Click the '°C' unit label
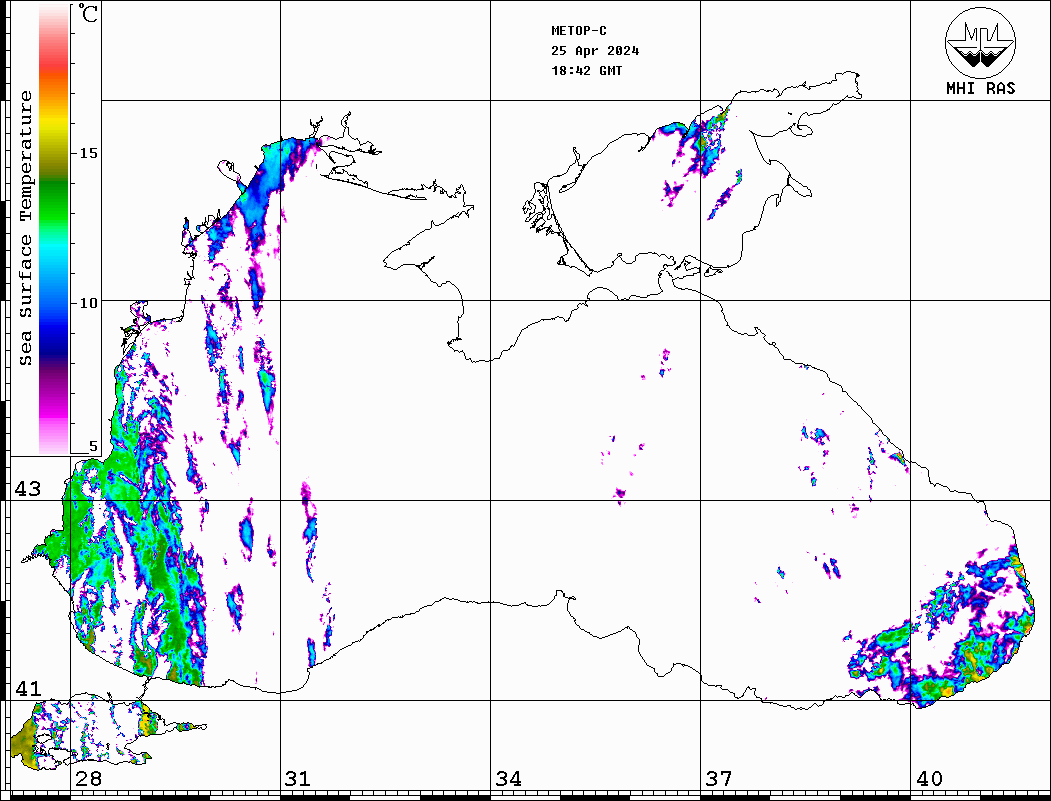This screenshot has height=801, width=1051. (x=88, y=13)
